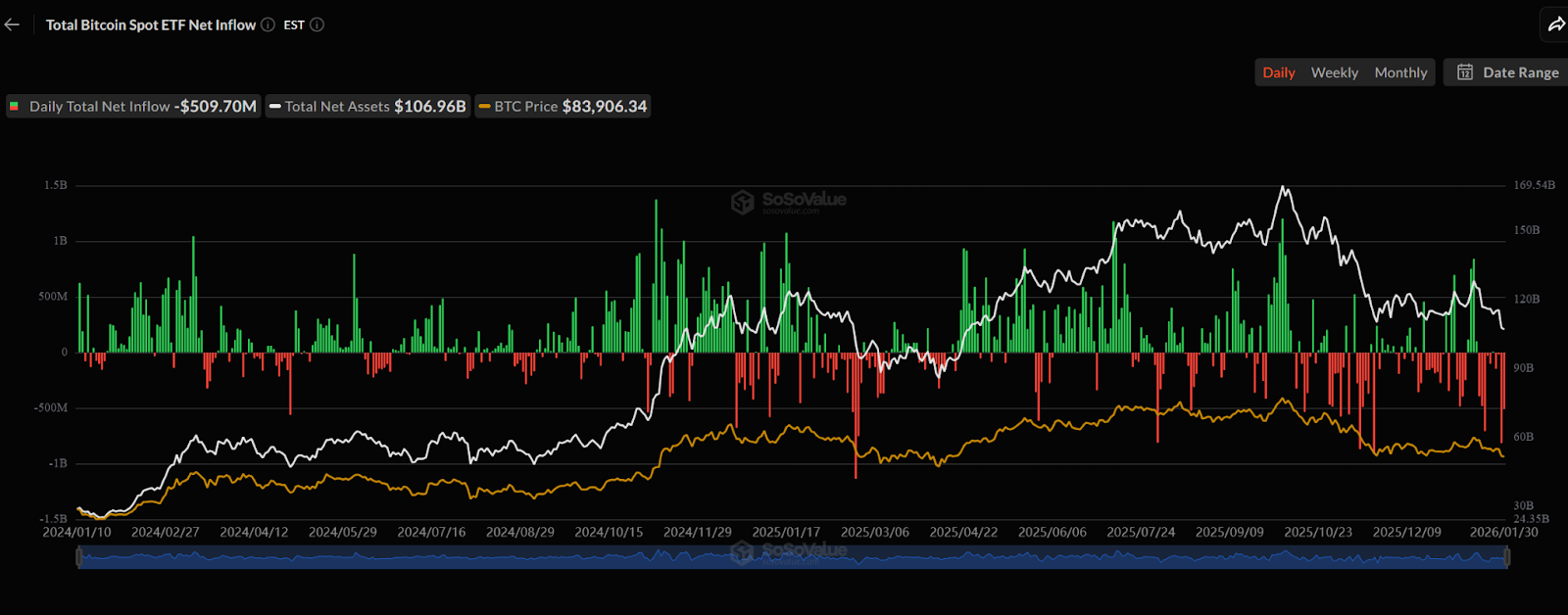This screenshot has width=1568, height=615.
Task: Switch to the Weekly tab
Action: click(x=1334, y=72)
